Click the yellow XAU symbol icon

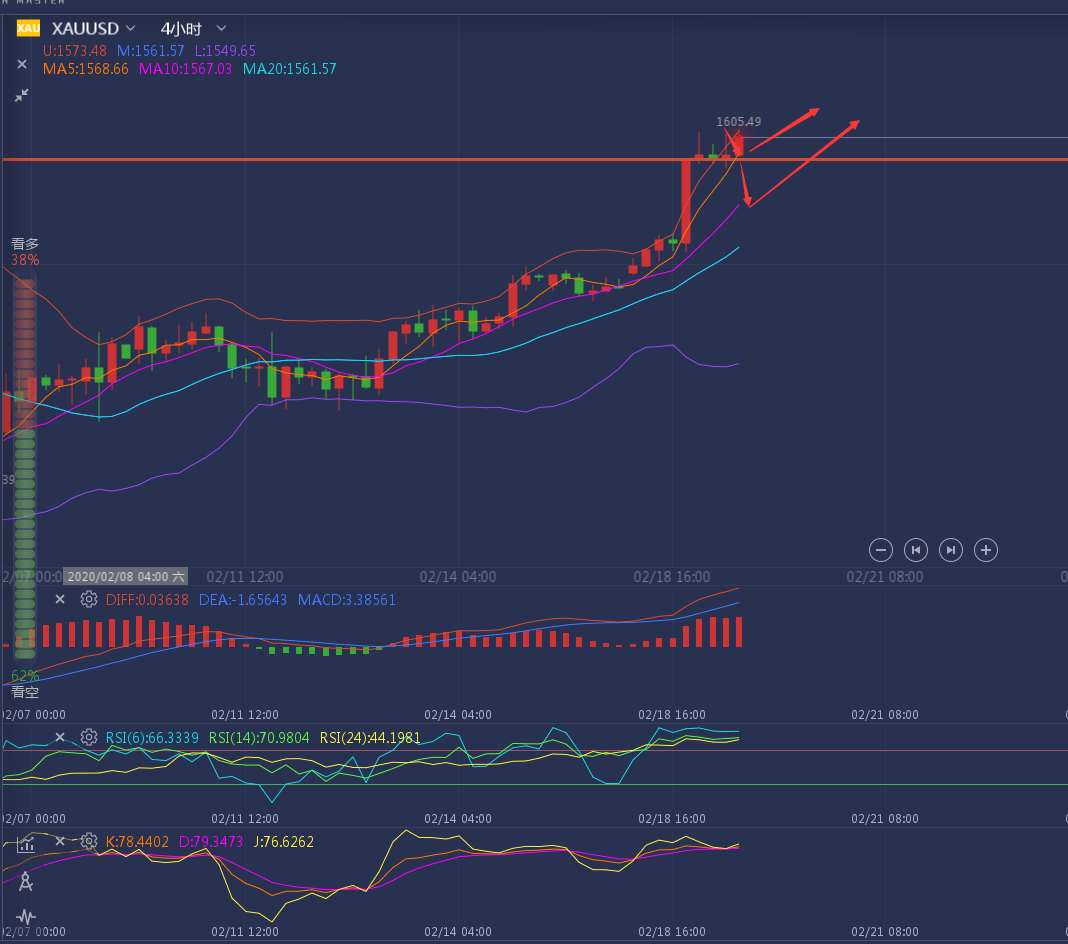pyautogui.click(x=28, y=28)
